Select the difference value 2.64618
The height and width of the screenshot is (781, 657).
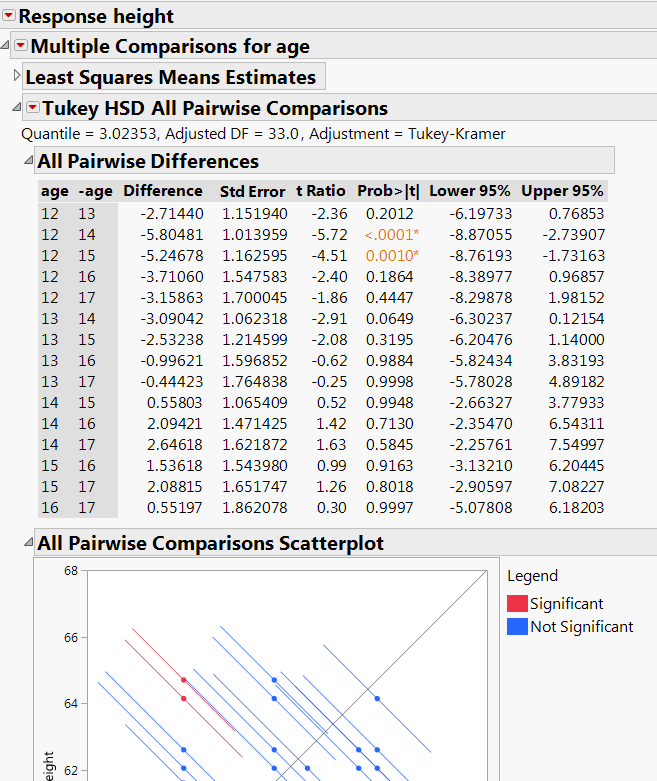pos(175,444)
